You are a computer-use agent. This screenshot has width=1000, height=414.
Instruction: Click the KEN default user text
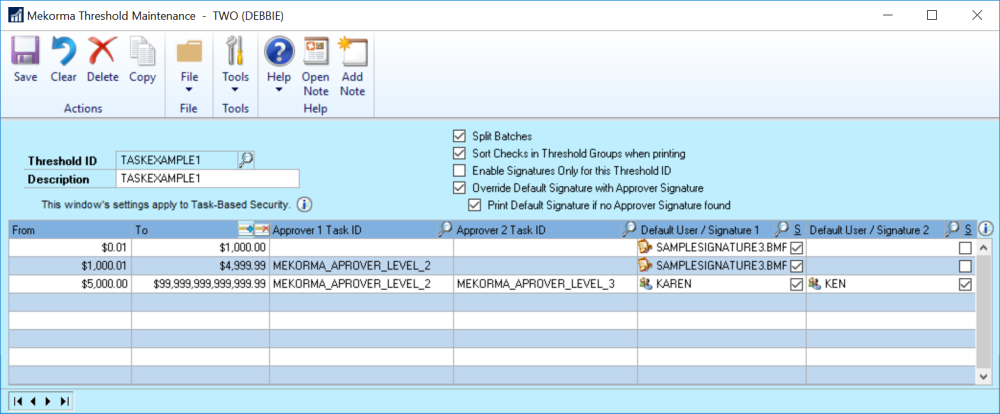[835, 284]
